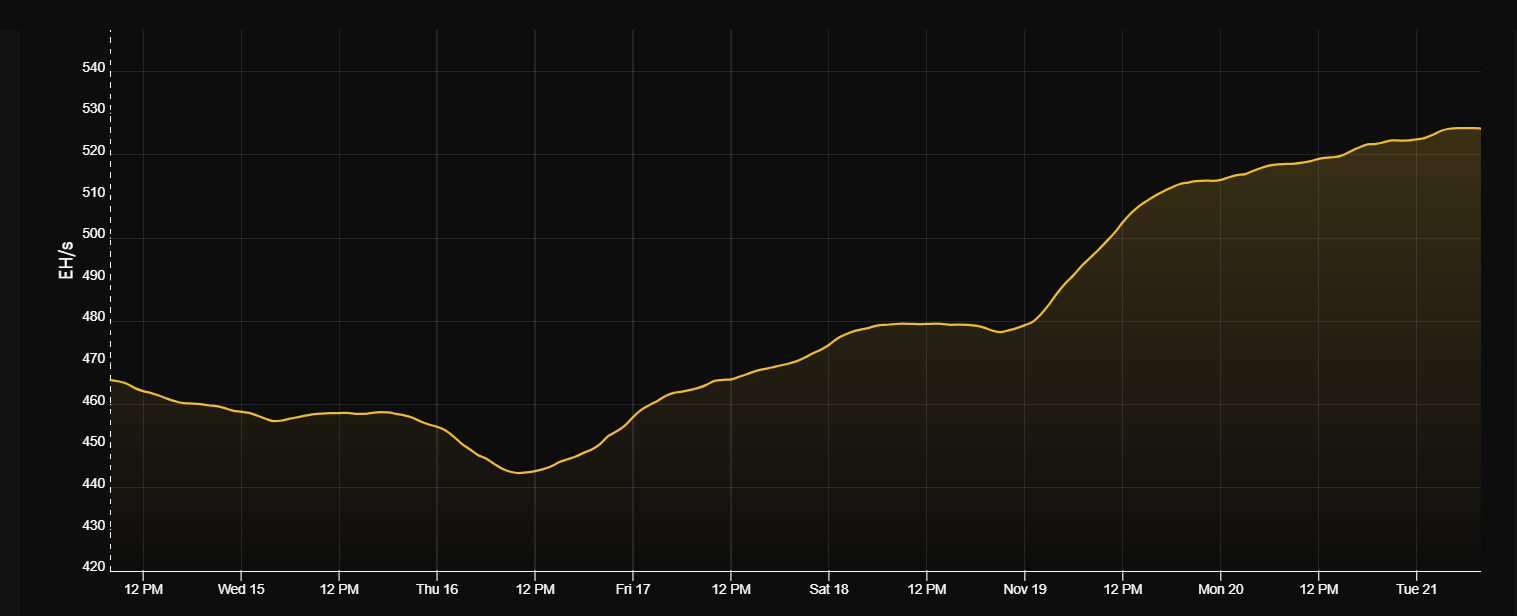Image resolution: width=1517 pixels, height=616 pixels.
Task: Click 12 PM label between Fri 17 and Sat 18
Action: [731, 590]
